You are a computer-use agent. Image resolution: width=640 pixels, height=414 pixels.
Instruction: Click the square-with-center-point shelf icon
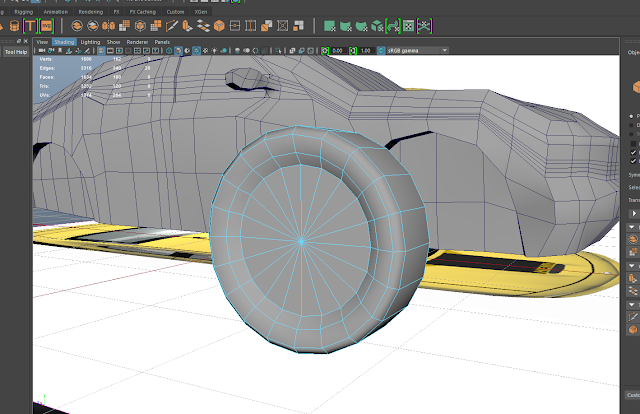click(235, 26)
